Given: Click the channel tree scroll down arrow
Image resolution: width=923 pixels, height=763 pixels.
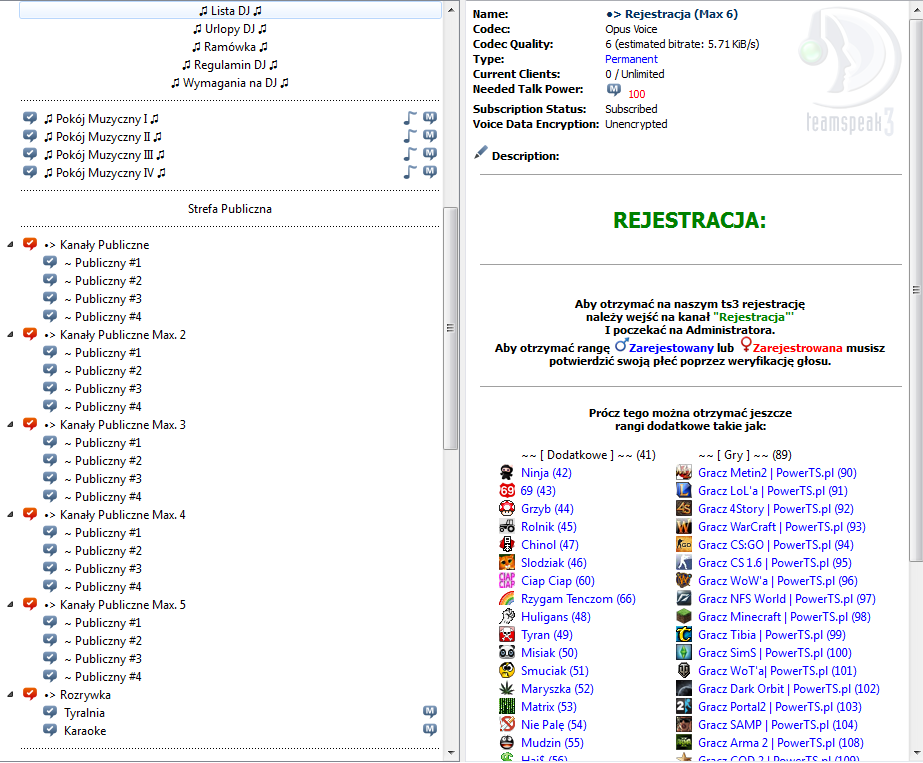Looking at the screenshot, I should pyautogui.click(x=451, y=752).
